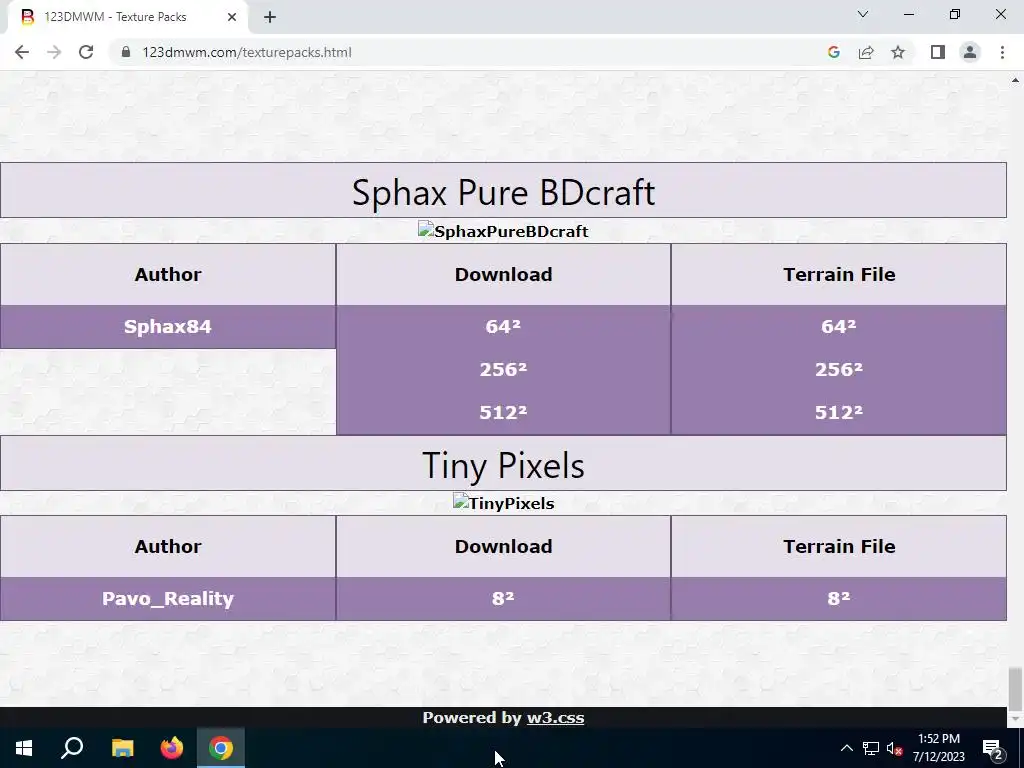This screenshot has height=768, width=1024.
Task: Open Chrome three-dot menu
Action: (x=1002, y=52)
